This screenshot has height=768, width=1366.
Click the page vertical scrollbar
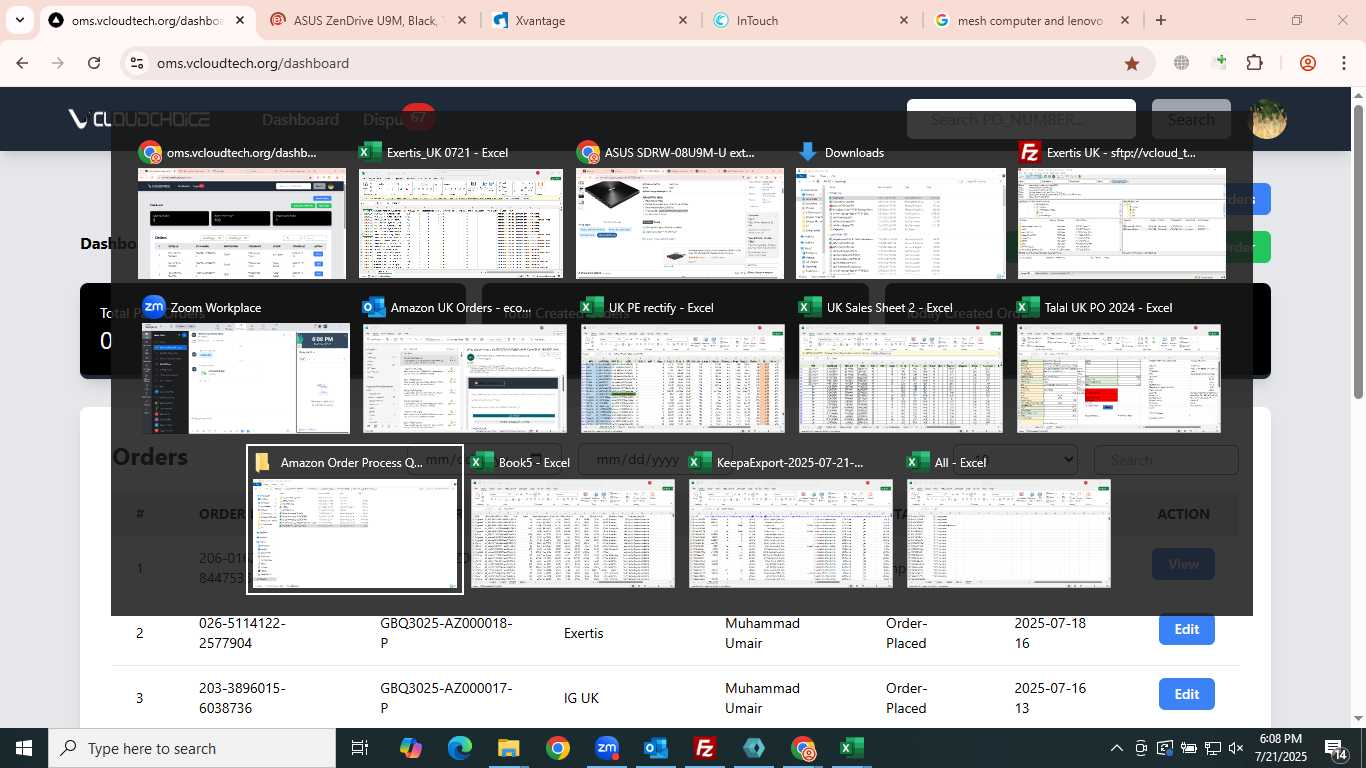coord(1358,250)
